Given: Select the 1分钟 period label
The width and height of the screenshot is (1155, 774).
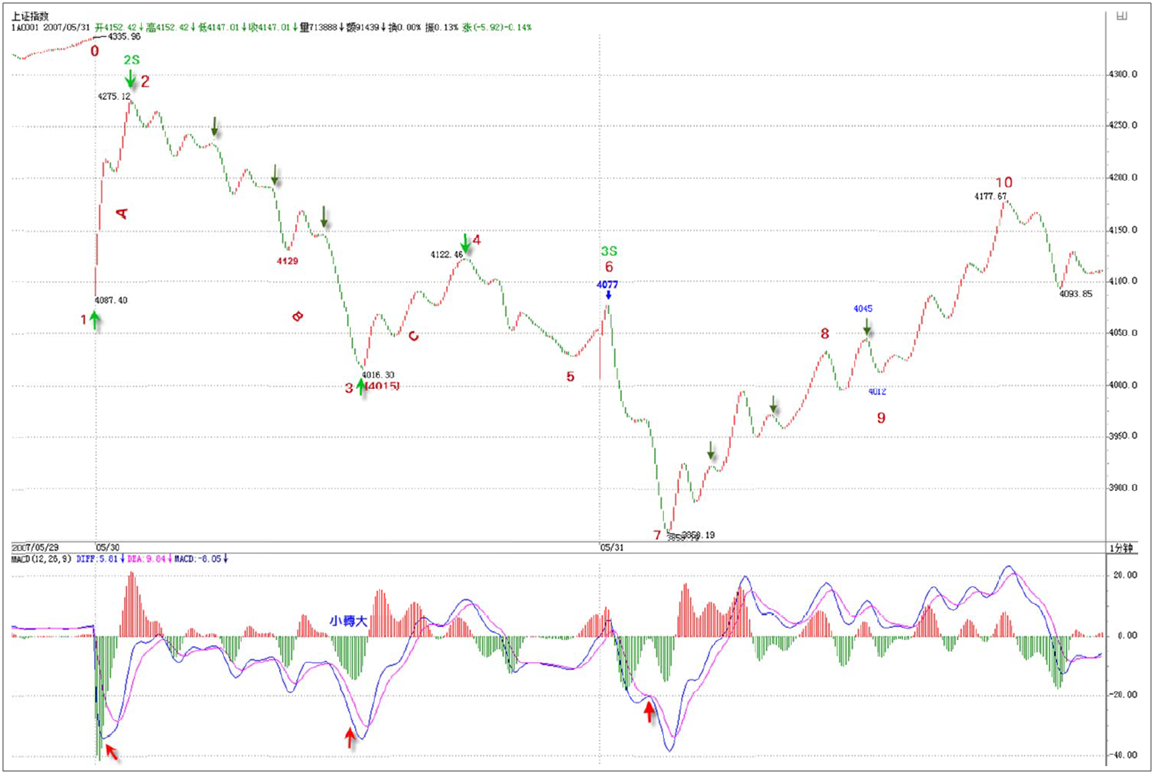Looking at the screenshot, I should point(1122,547).
